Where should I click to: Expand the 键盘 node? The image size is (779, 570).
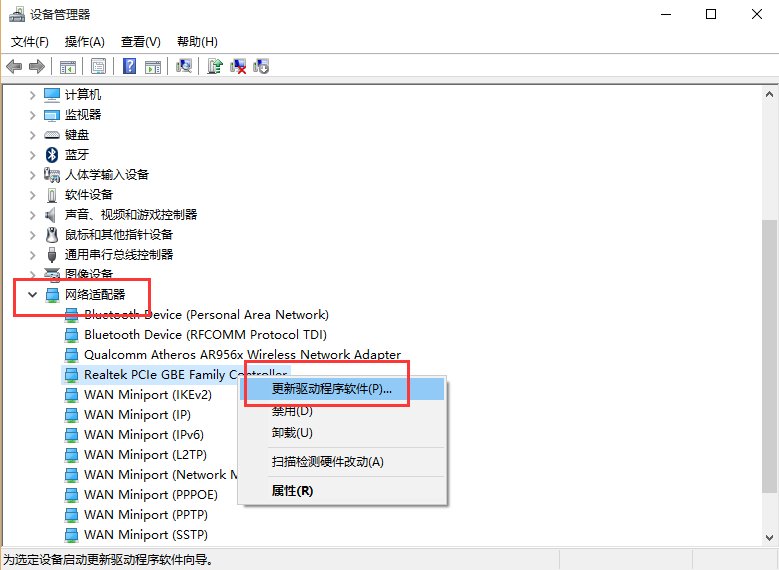[32, 135]
